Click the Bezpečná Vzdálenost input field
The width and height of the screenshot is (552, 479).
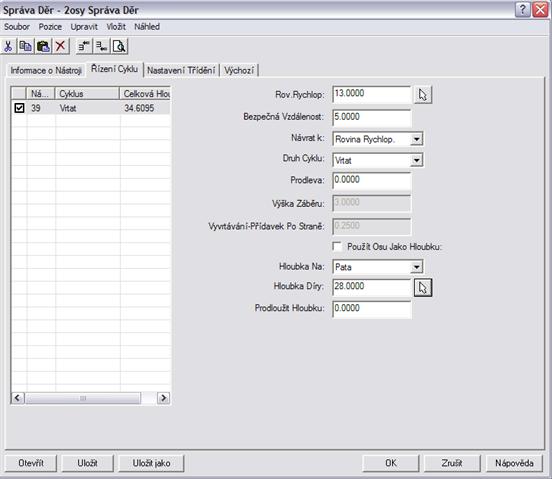tap(371, 118)
